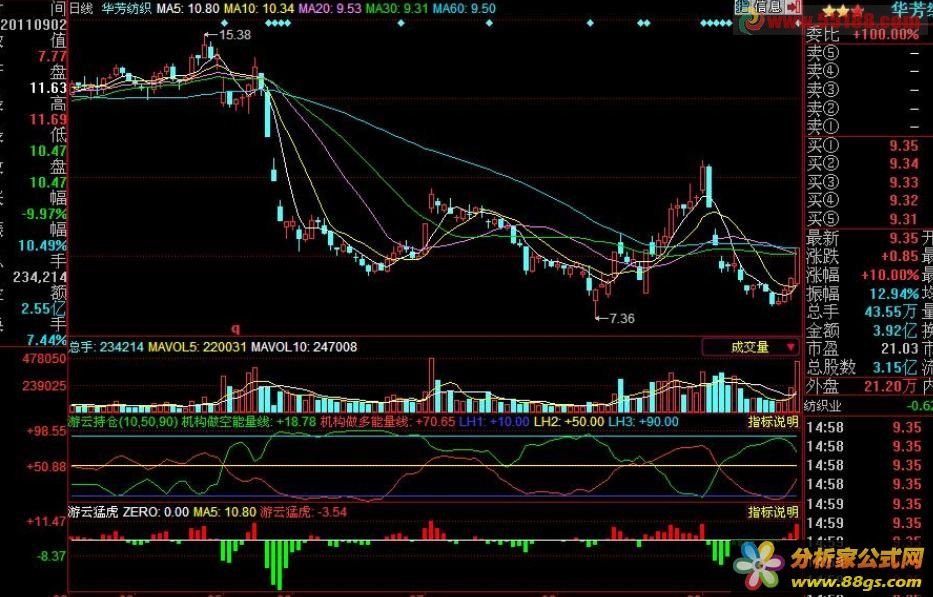Click the first gold rating star

click(x=828, y=12)
